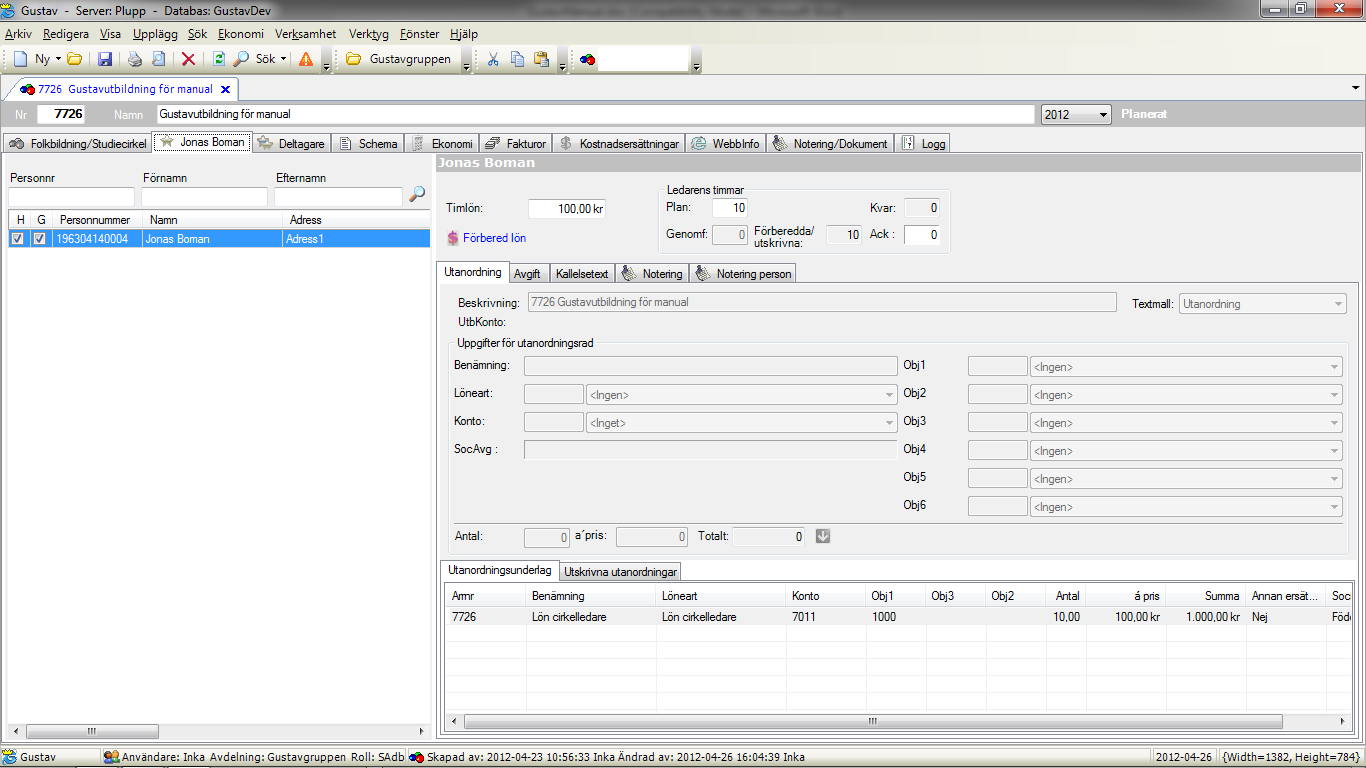Click the save diskette icon
Screen dimensions: 1366x768
point(105,59)
